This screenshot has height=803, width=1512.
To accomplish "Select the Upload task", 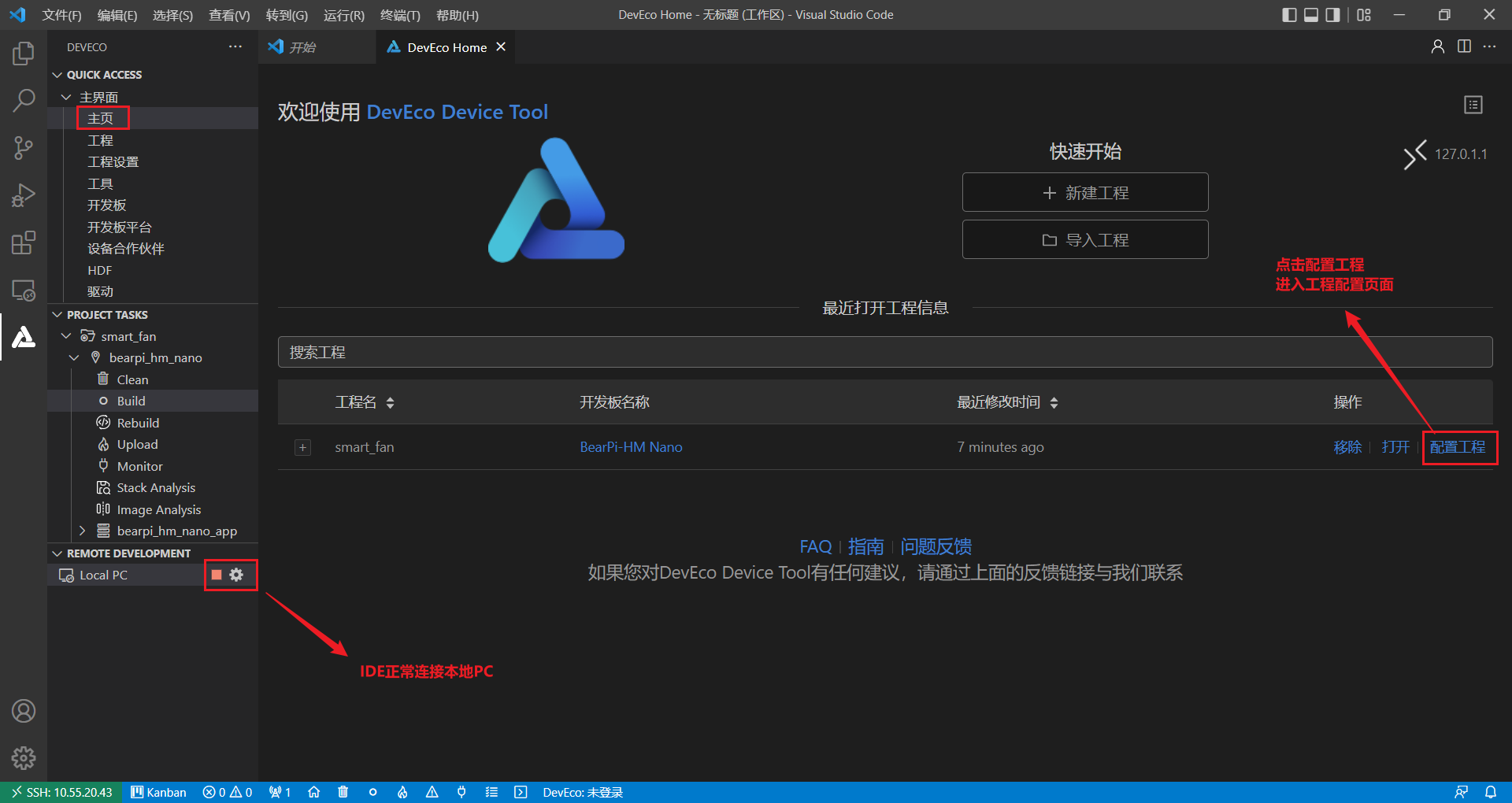I will click(x=153, y=445).
